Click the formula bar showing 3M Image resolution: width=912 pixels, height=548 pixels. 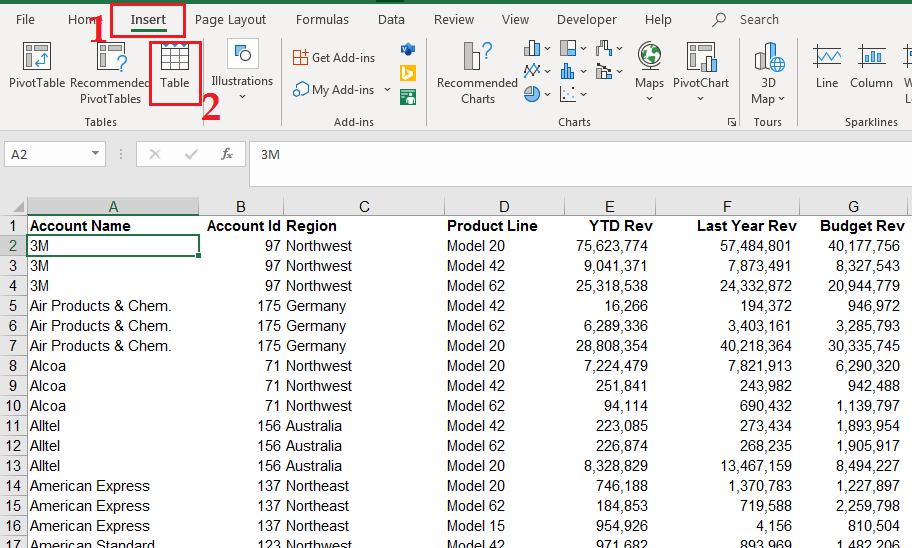(580, 163)
